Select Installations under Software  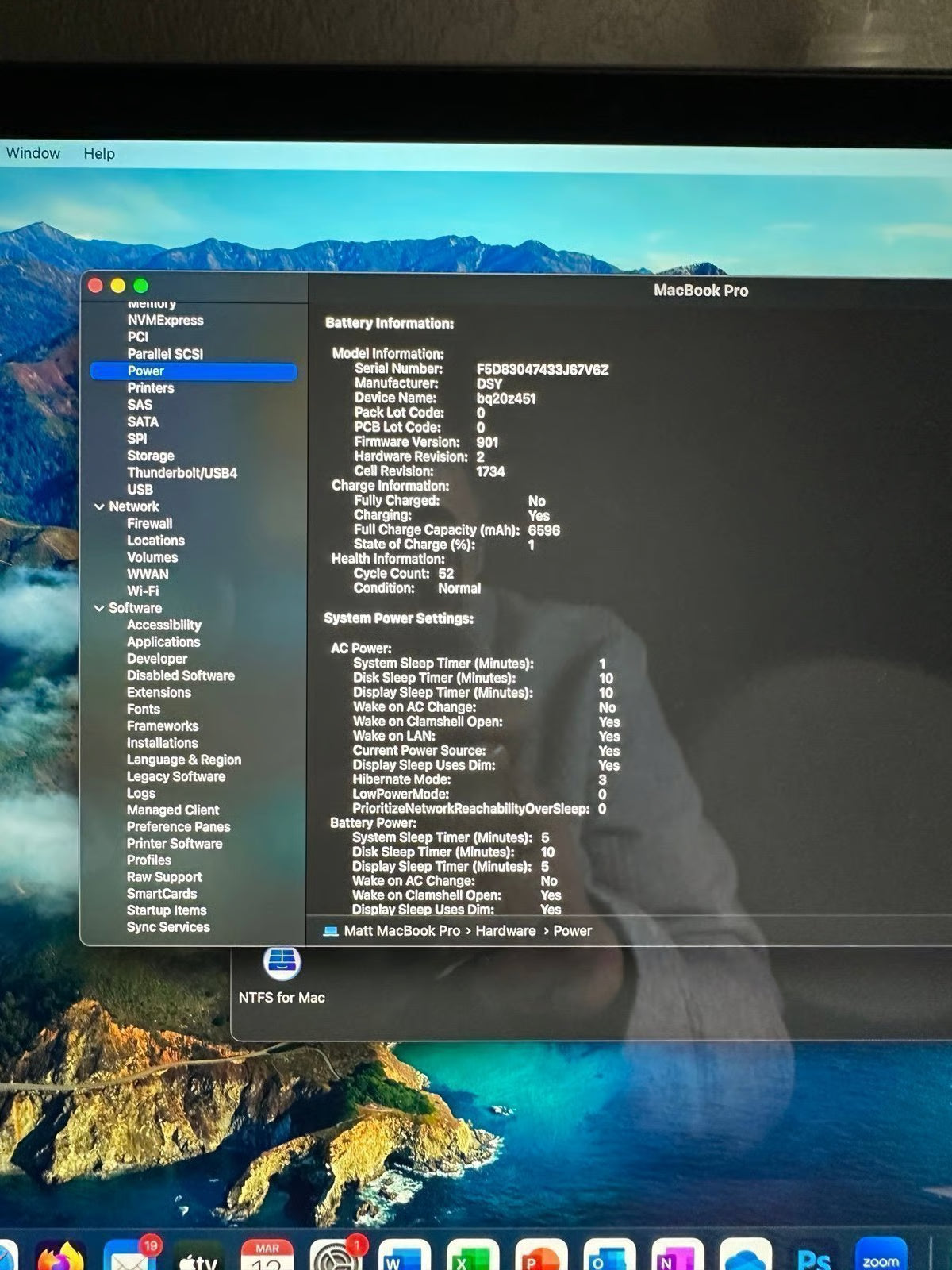pyautogui.click(x=163, y=743)
